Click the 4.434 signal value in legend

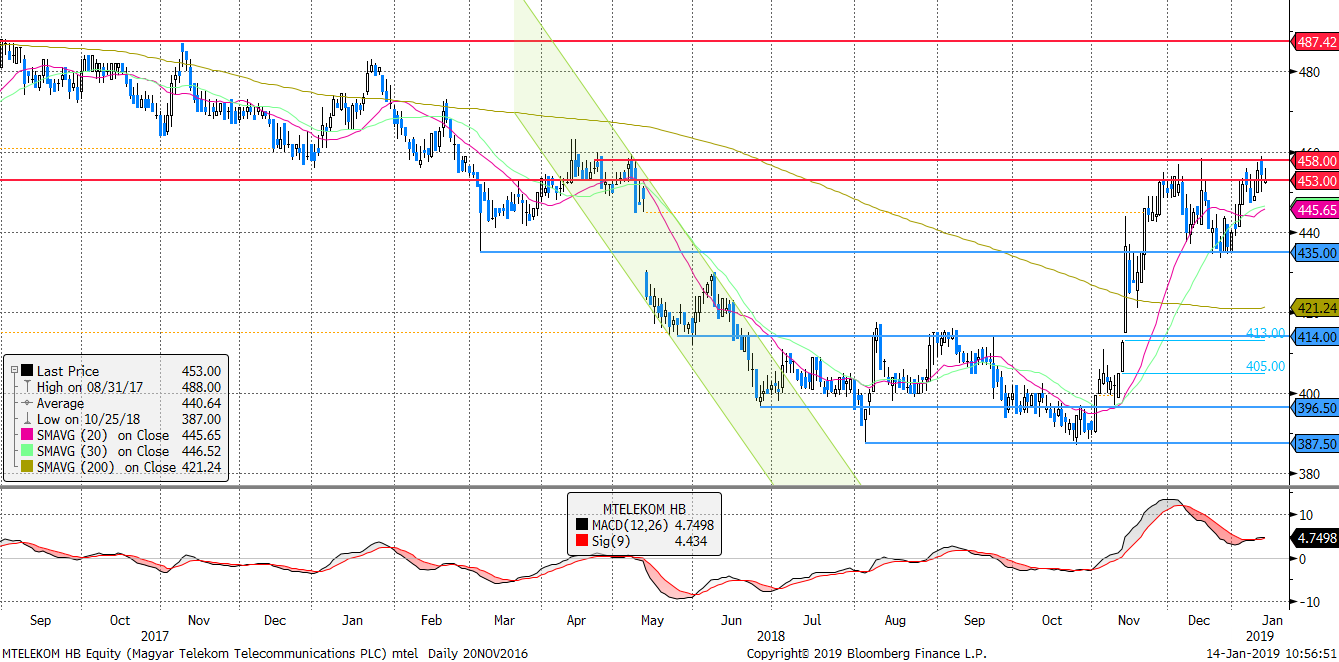click(x=689, y=541)
